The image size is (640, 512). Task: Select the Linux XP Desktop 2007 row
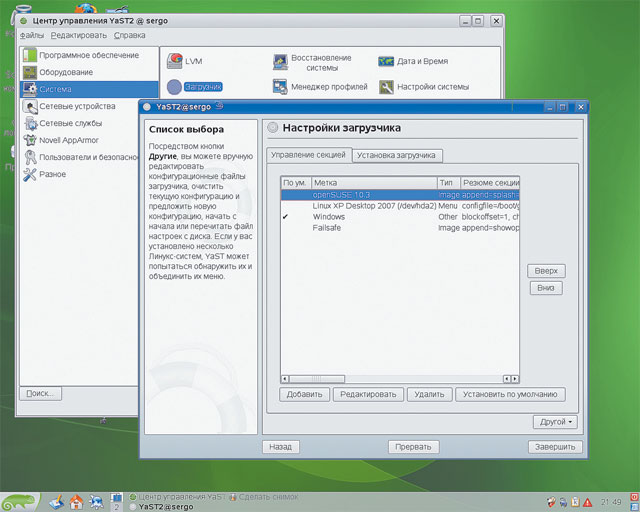pos(400,206)
